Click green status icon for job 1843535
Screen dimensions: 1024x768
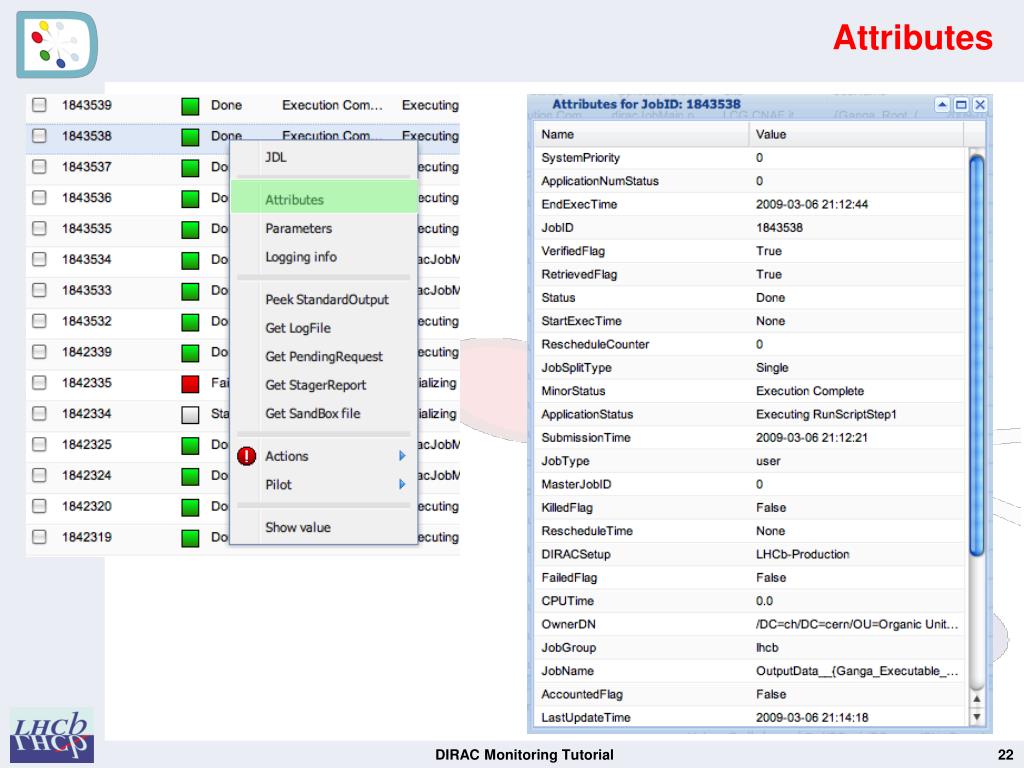[x=190, y=229]
